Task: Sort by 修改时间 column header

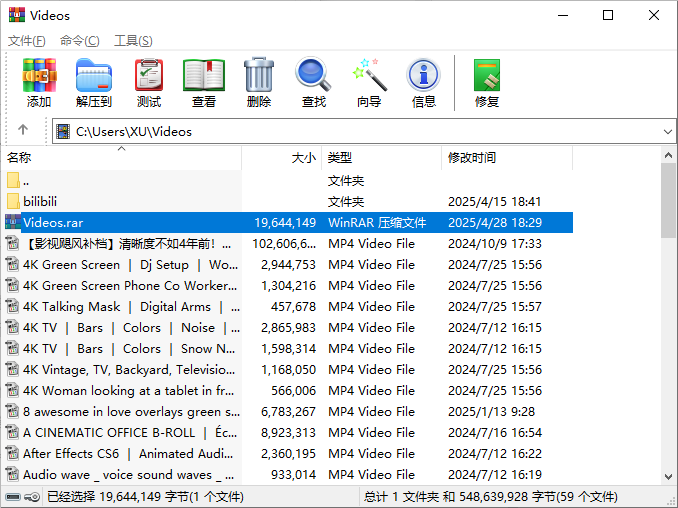Action: click(x=507, y=157)
